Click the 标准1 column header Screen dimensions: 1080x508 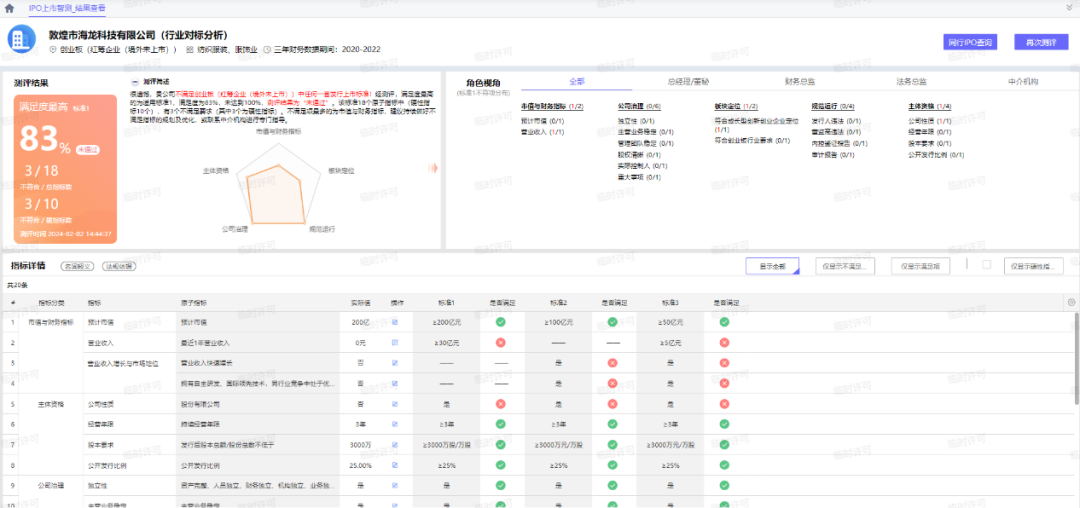tap(446, 302)
